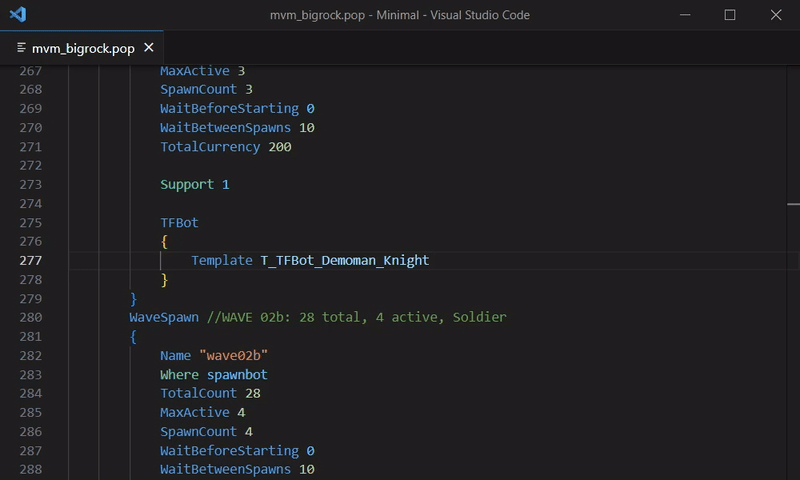The image size is (800, 480).
Task: Click 'TotalCount 28' on line 284
Action: [x=210, y=393]
